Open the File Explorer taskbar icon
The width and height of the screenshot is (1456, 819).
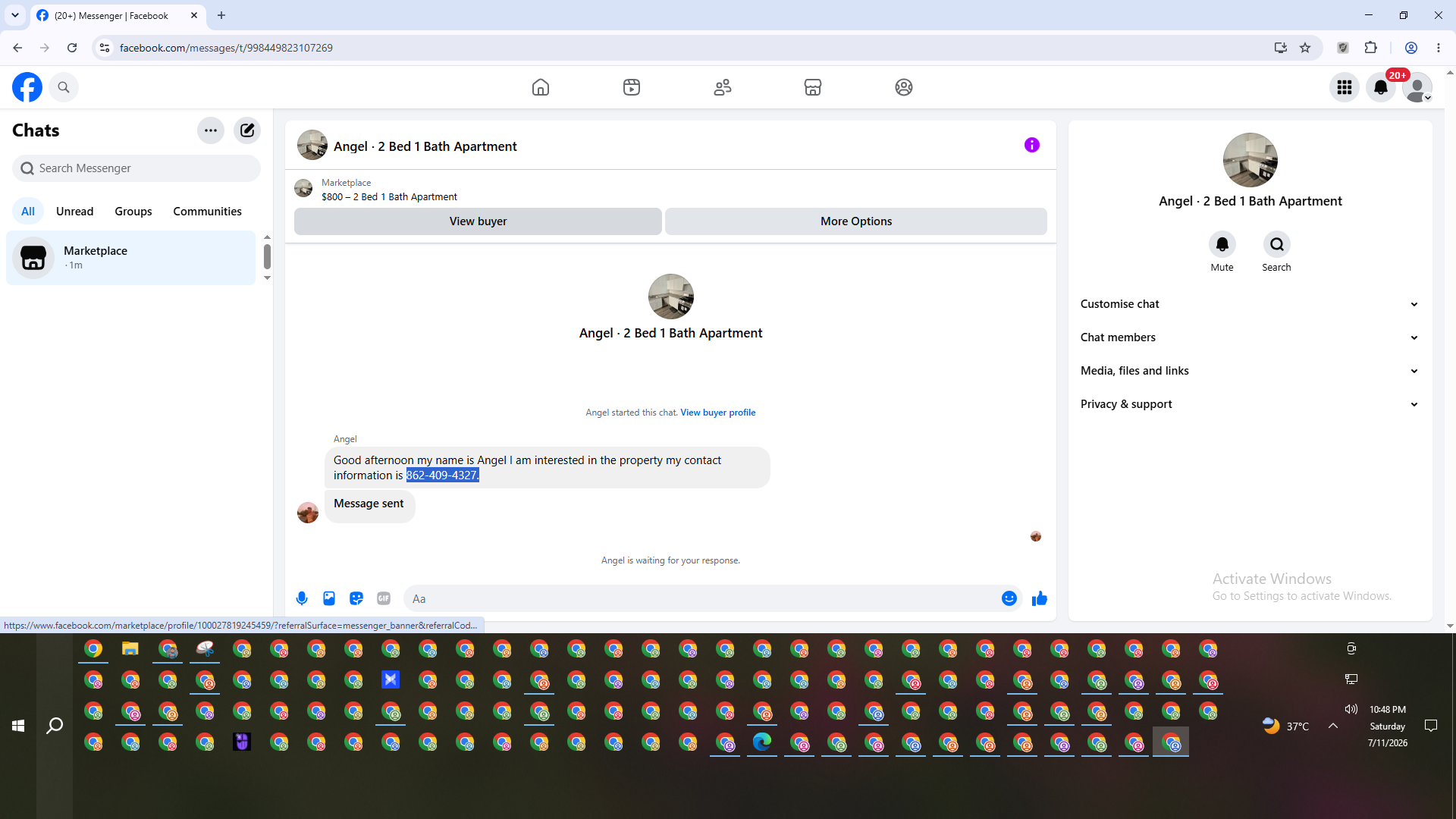click(x=130, y=649)
